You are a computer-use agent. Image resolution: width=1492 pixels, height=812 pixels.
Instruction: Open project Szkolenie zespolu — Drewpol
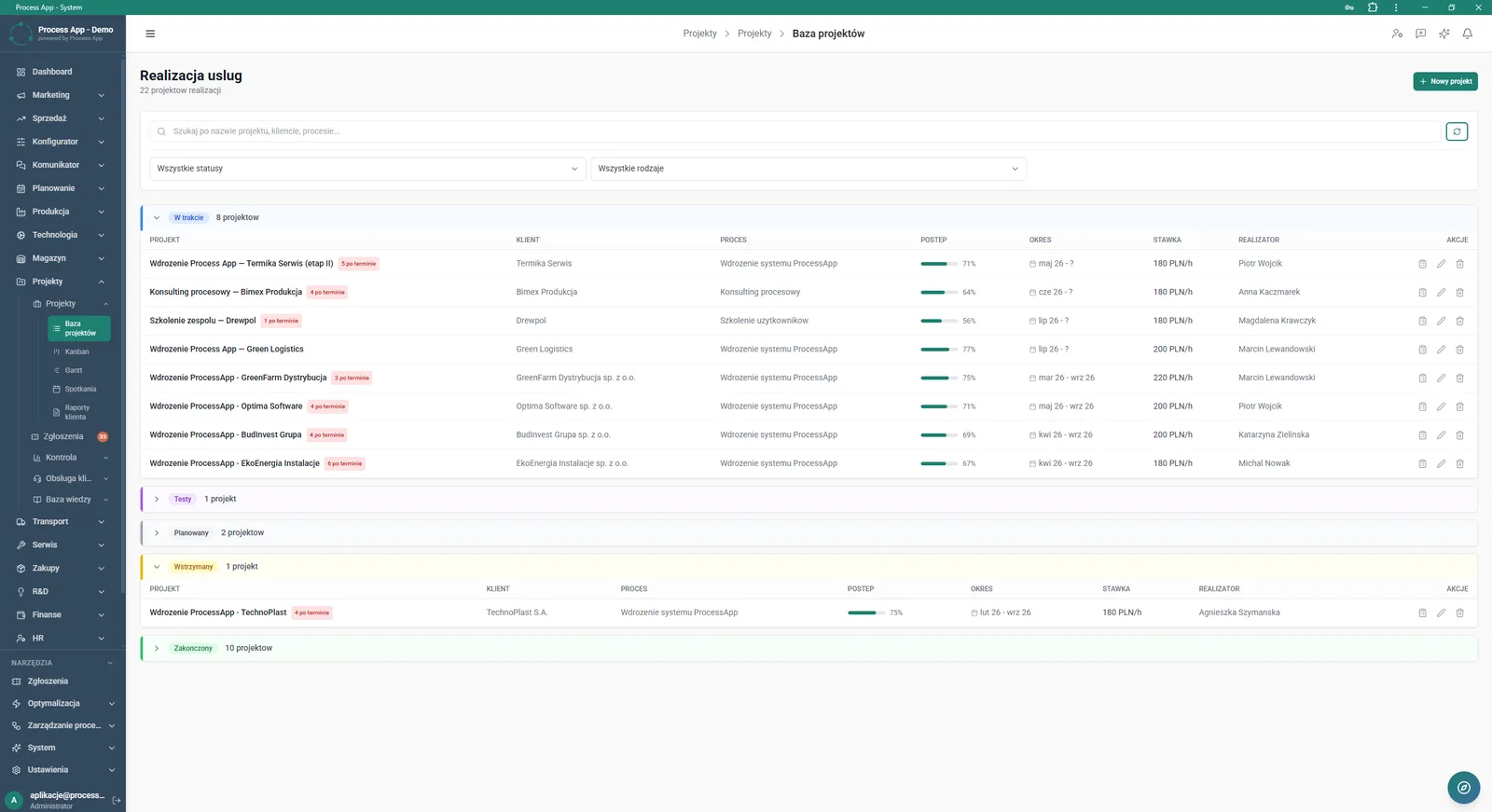click(202, 321)
